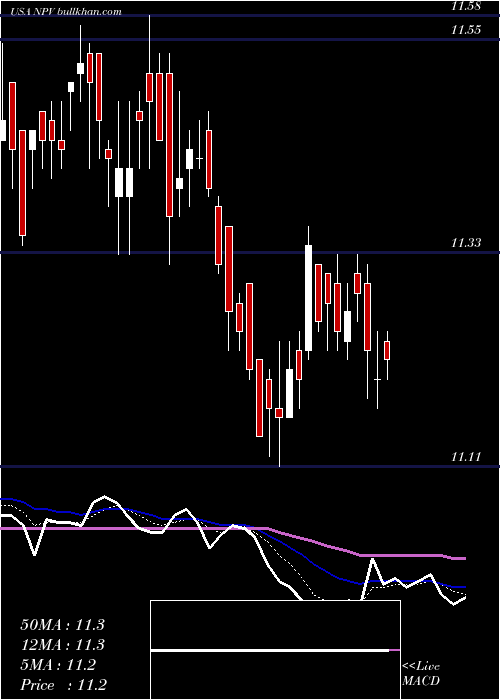Image resolution: width=500 pixels, height=700 pixels.
Task: Select the 11.55 price level label
Action: 466,30
